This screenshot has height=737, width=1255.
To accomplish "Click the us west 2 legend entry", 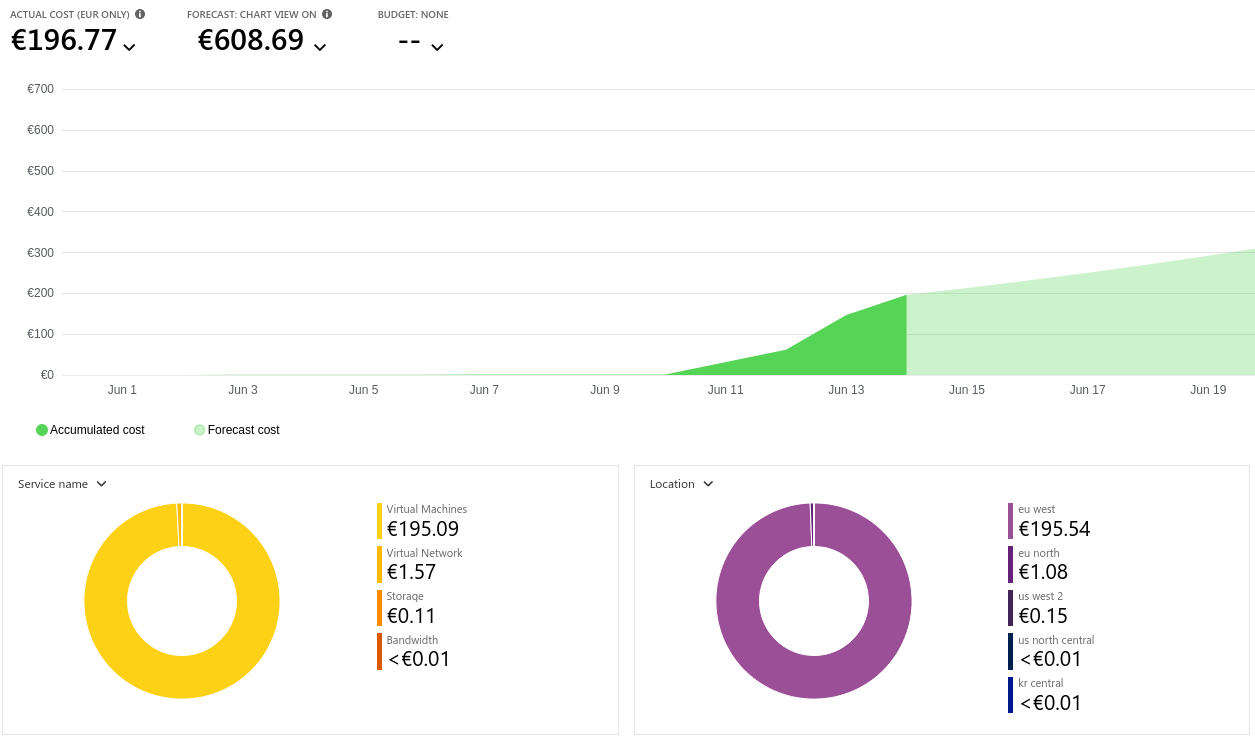I will pyautogui.click(x=1042, y=608).
